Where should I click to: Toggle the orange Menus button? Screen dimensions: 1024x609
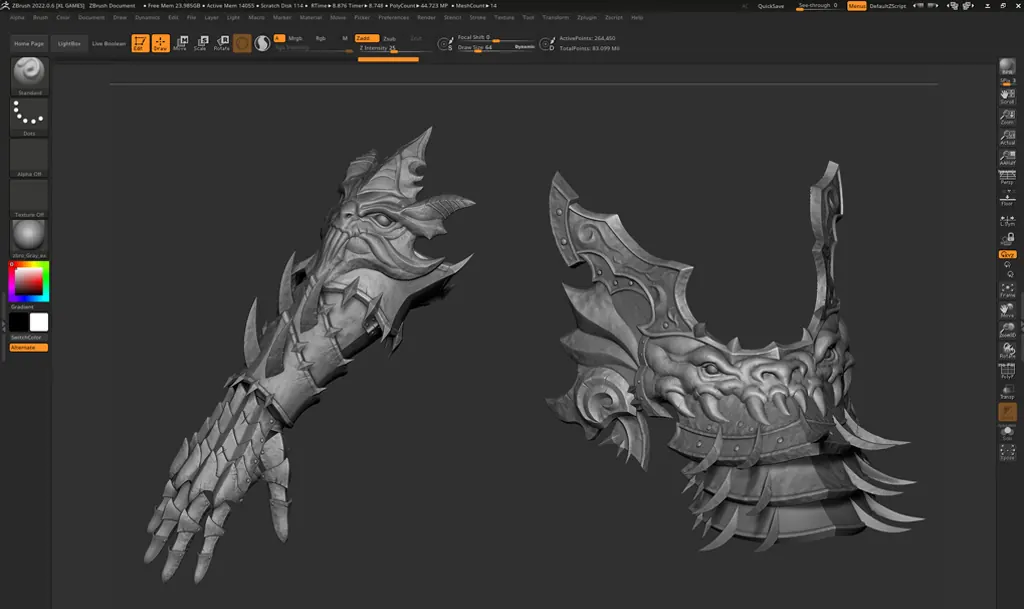856,6
